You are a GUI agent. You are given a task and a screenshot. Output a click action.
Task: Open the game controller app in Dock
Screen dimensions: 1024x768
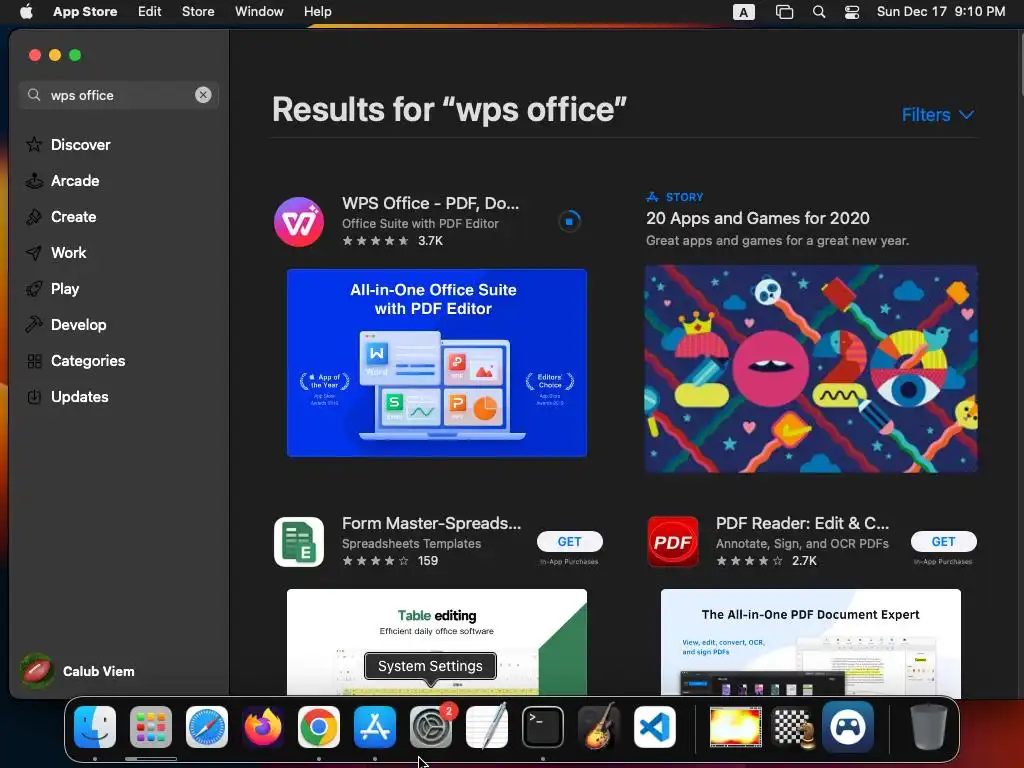coord(848,727)
